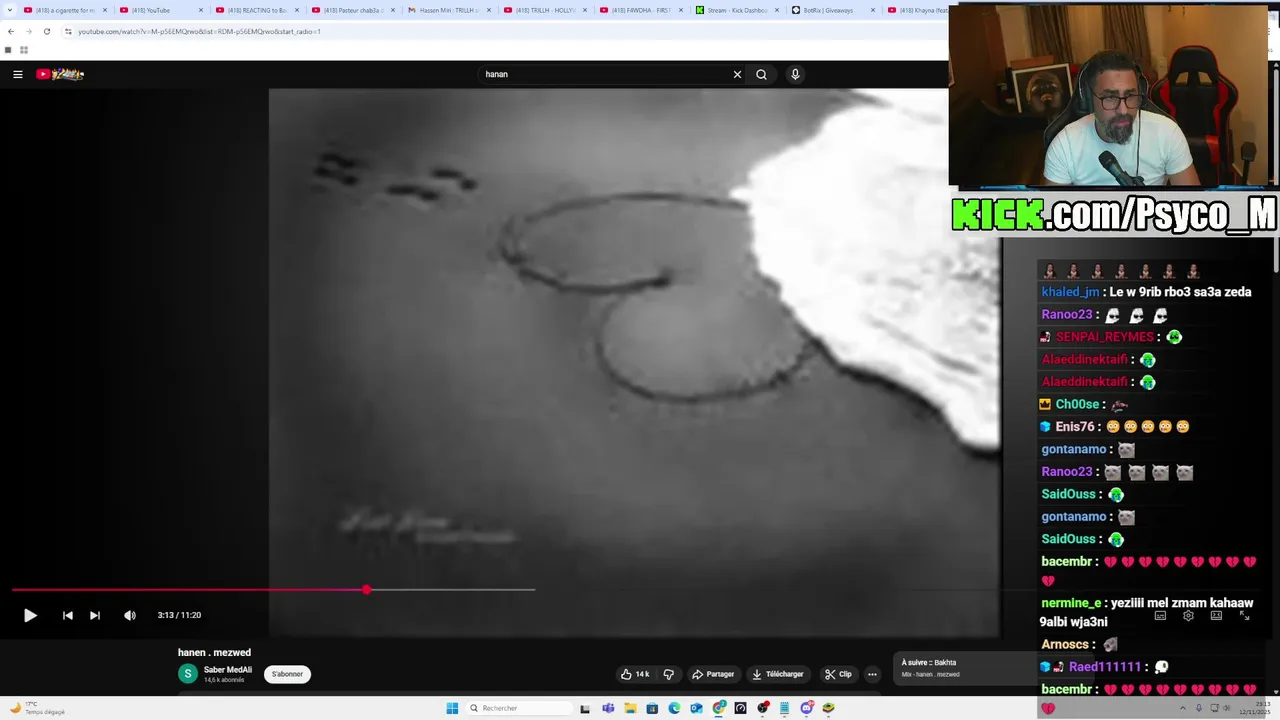
Task: Click the Télécharger download button
Action: click(x=777, y=674)
